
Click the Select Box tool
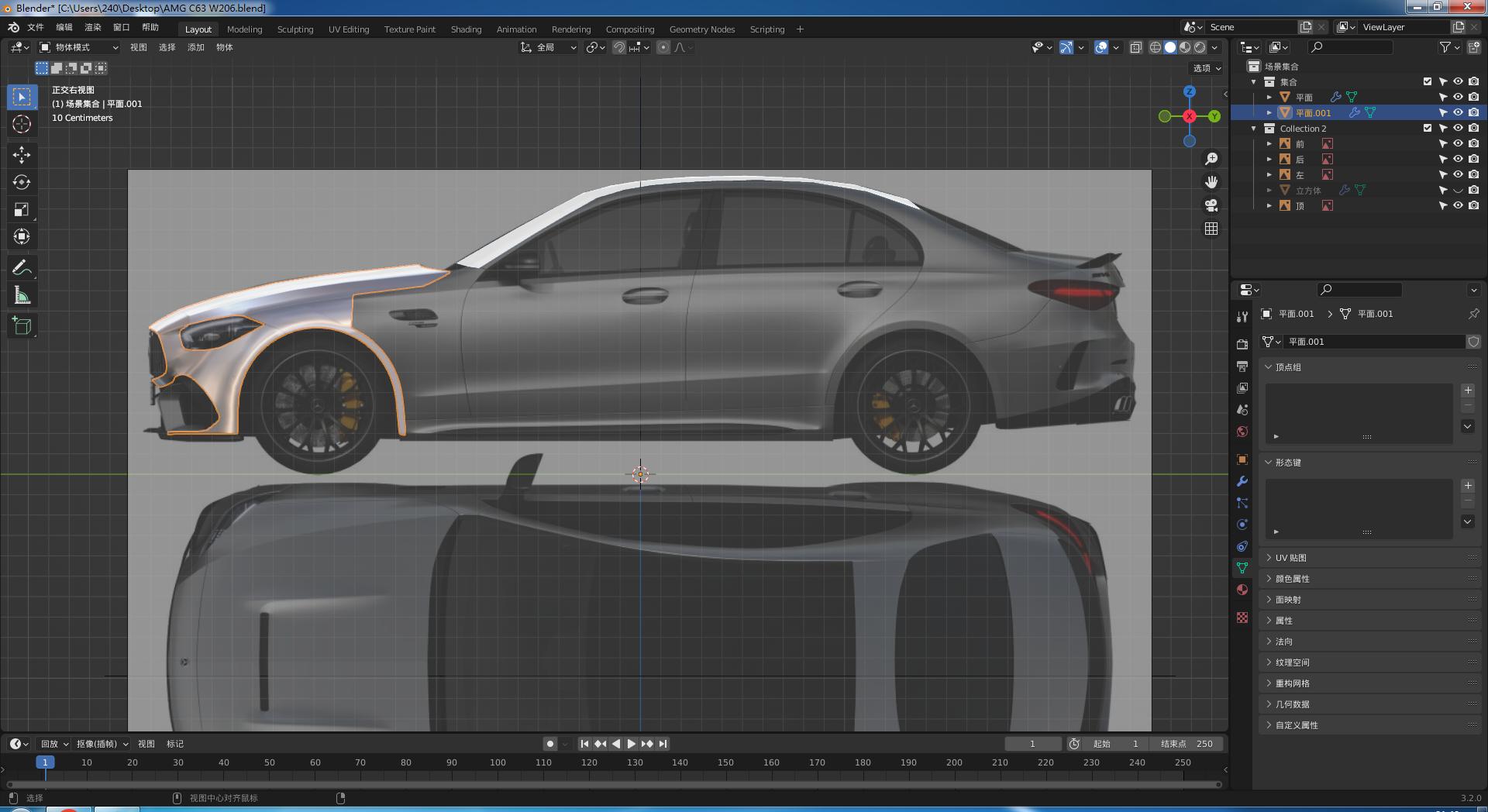click(22, 97)
